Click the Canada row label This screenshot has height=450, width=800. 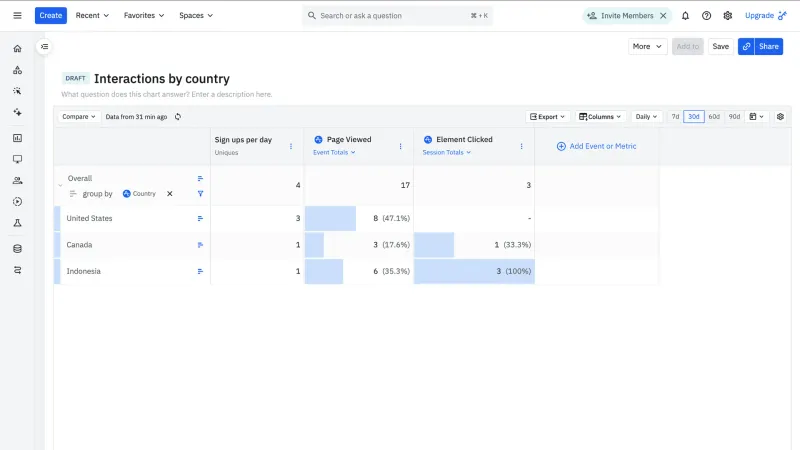(80, 245)
